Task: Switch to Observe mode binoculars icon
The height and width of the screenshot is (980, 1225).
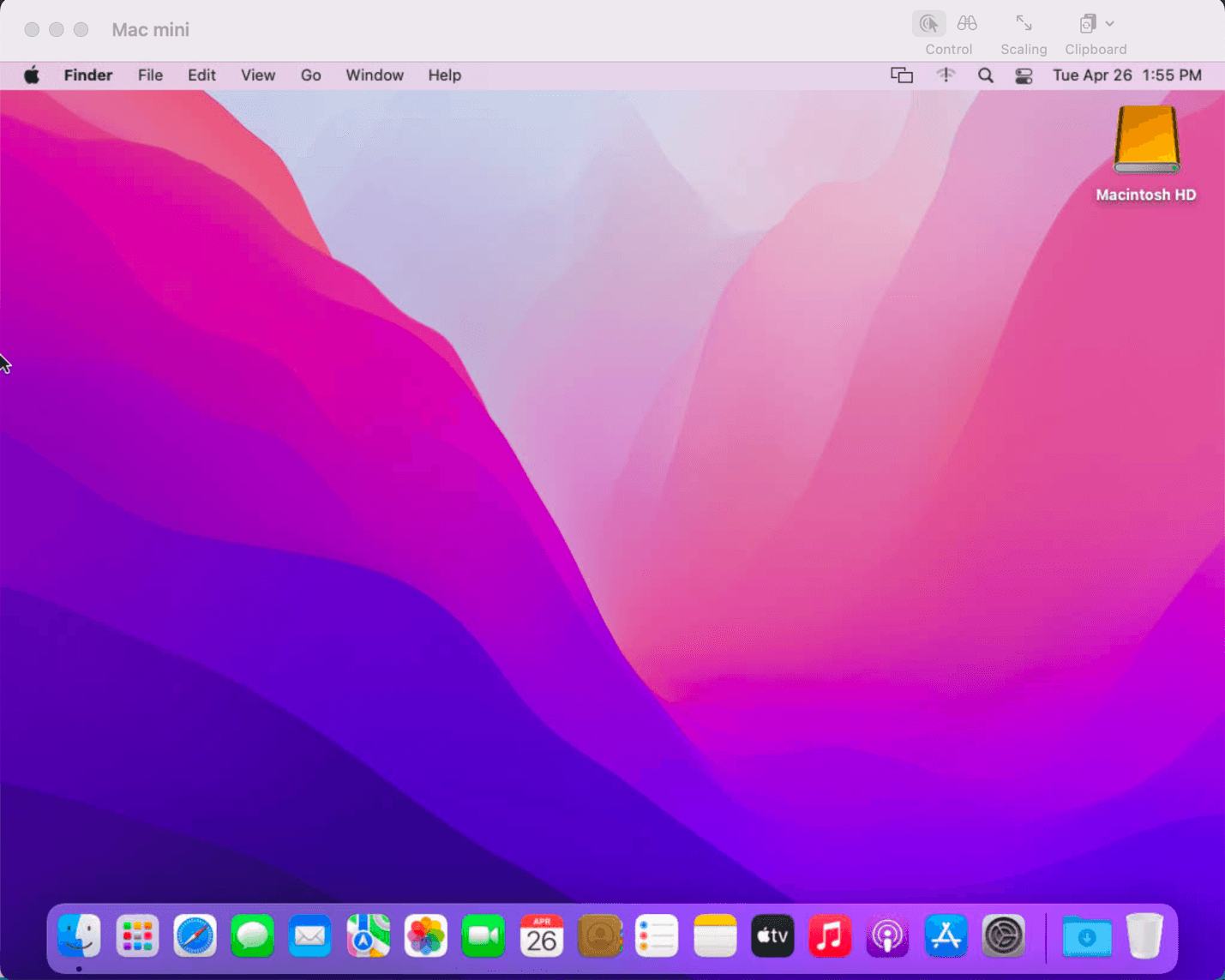Action: 967,24
